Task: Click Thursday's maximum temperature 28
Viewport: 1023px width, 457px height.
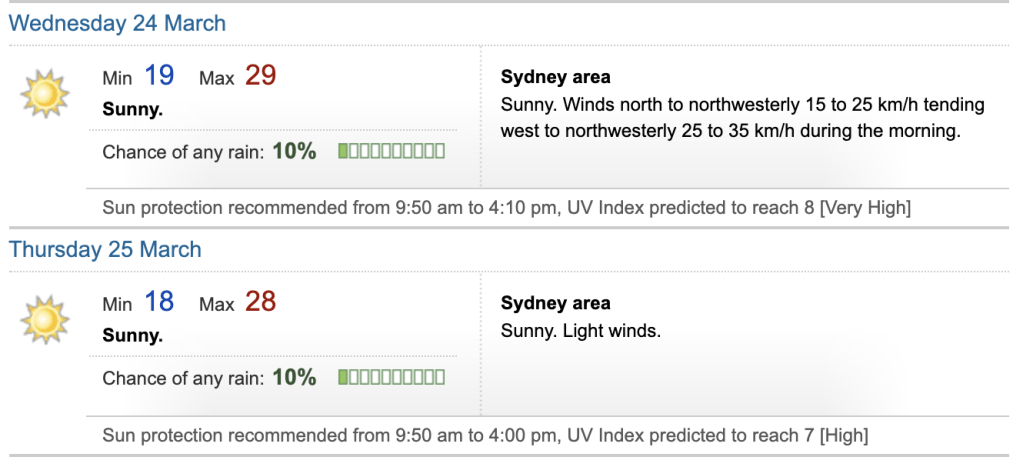Action: coord(260,302)
